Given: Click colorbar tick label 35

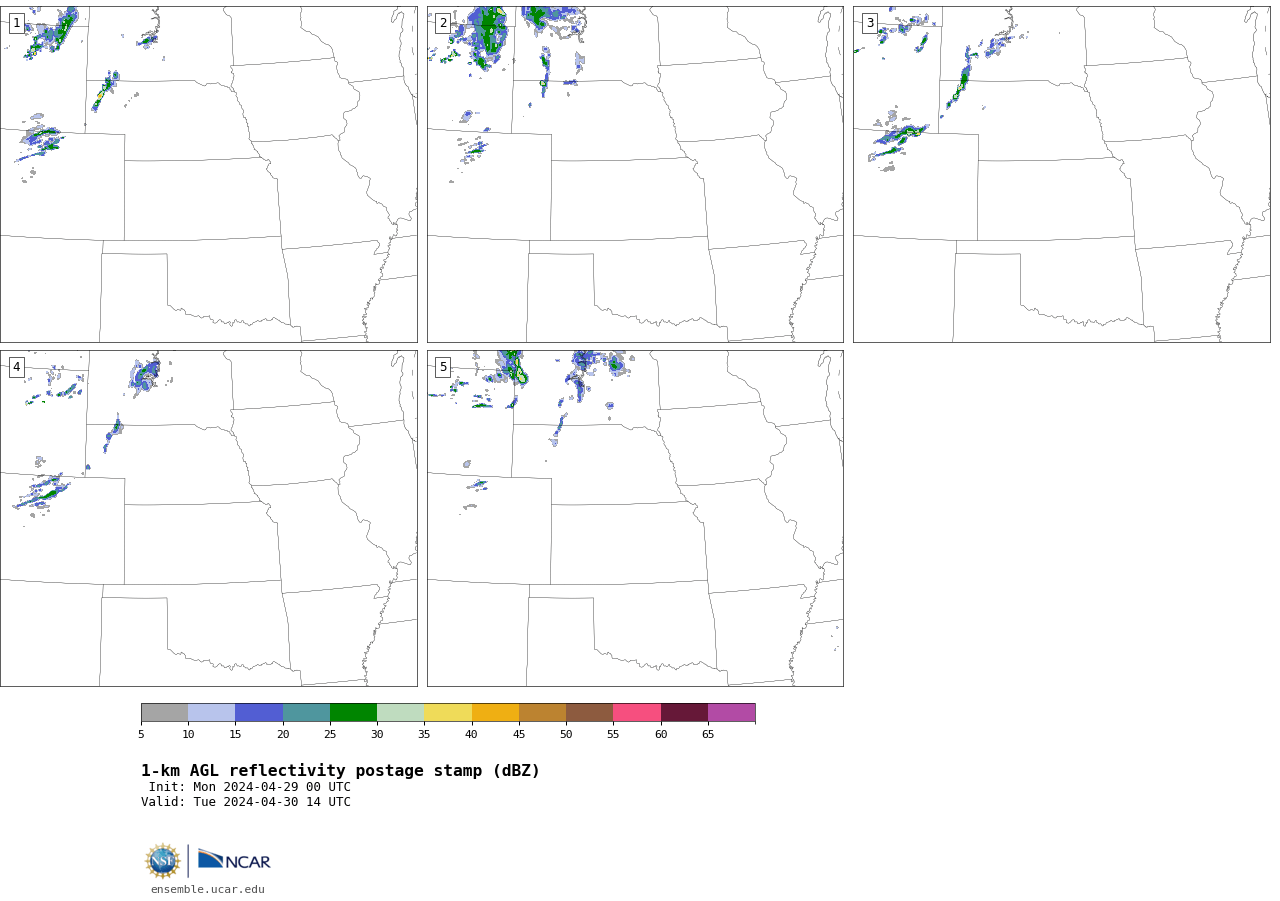Looking at the screenshot, I should [424, 735].
